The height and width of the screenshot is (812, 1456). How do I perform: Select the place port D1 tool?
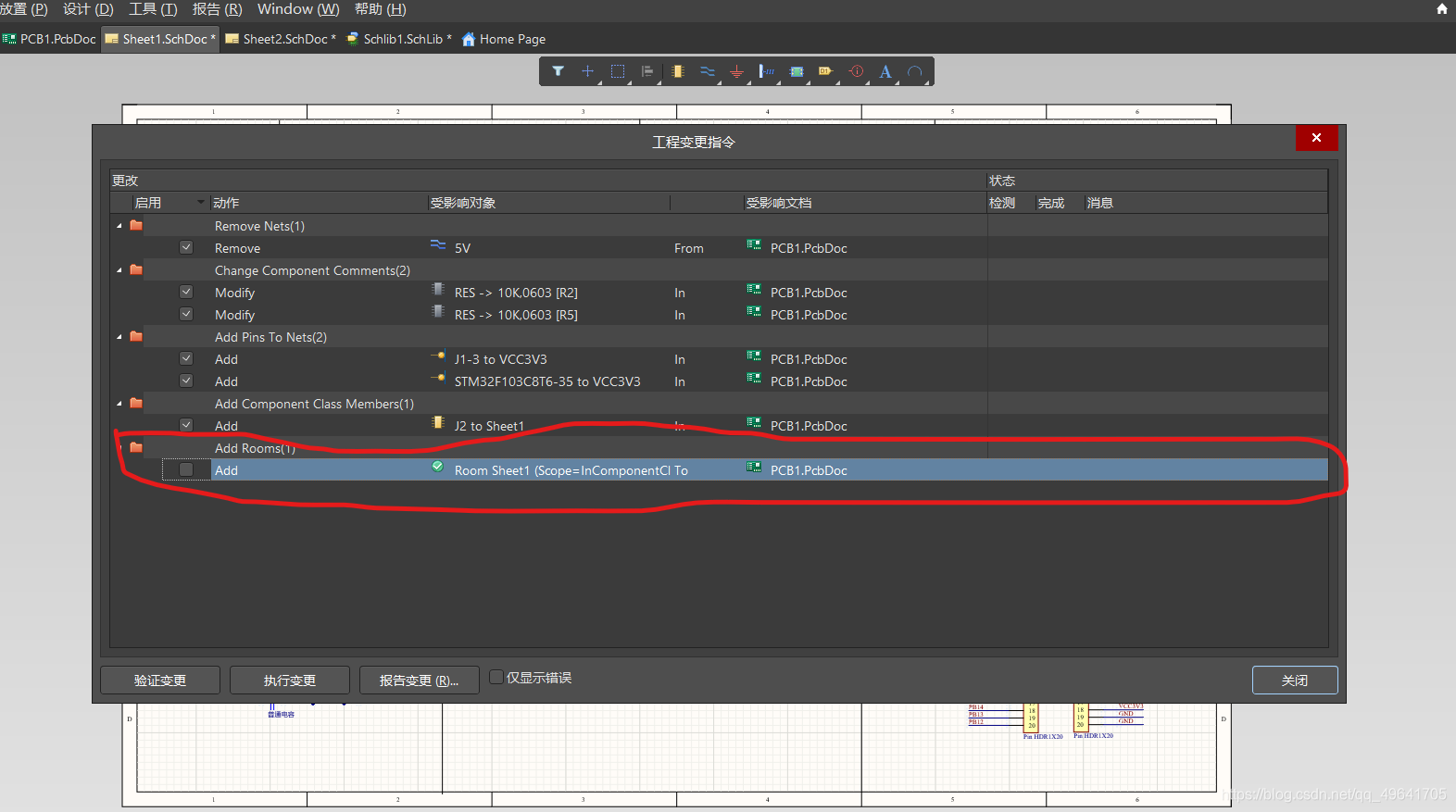826,71
